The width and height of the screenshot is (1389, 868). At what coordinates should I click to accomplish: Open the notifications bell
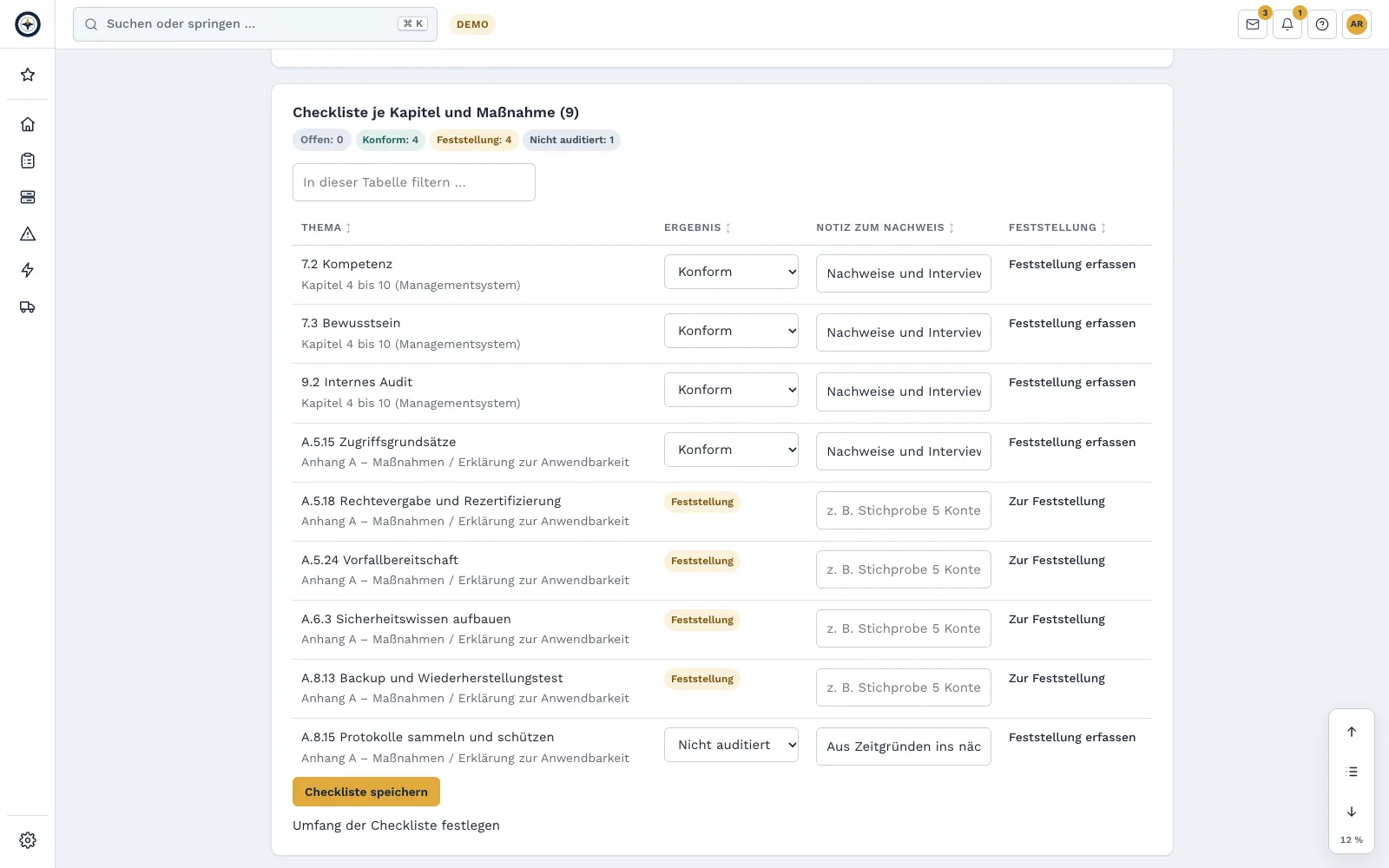pyautogui.click(x=1287, y=24)
